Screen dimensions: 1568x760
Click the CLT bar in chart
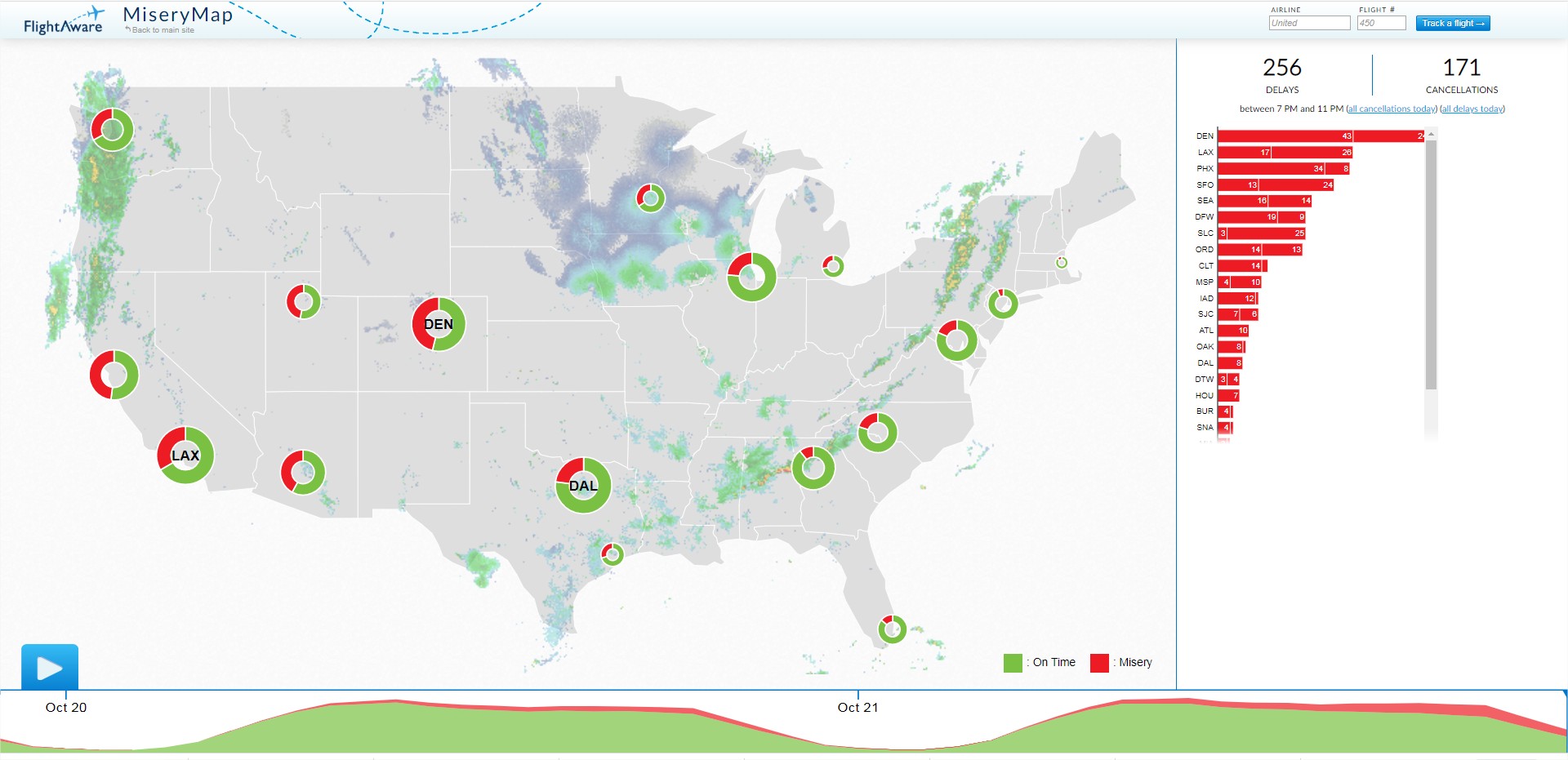[1241, 266]
